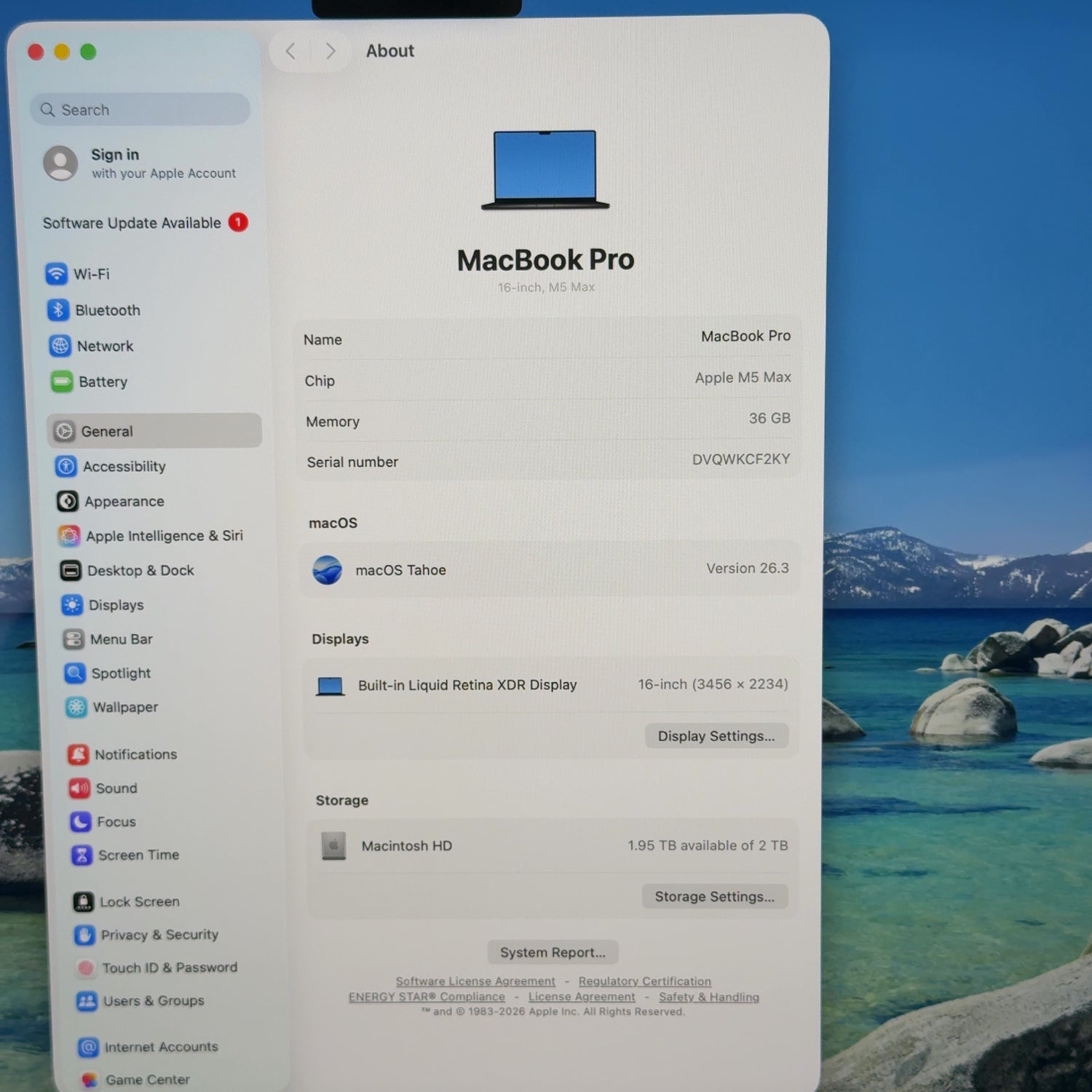Open Lock Screen icon
This screenshot has width=1092, height=1092.
84,902
